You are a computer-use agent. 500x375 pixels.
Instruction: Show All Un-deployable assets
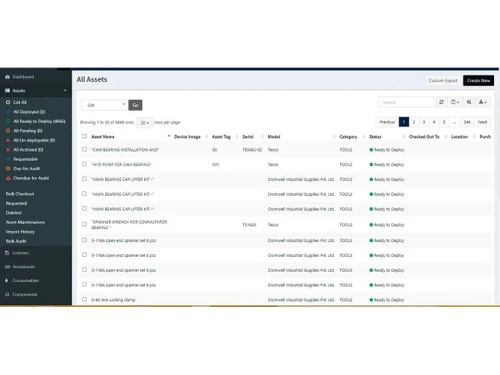(34, 140)
